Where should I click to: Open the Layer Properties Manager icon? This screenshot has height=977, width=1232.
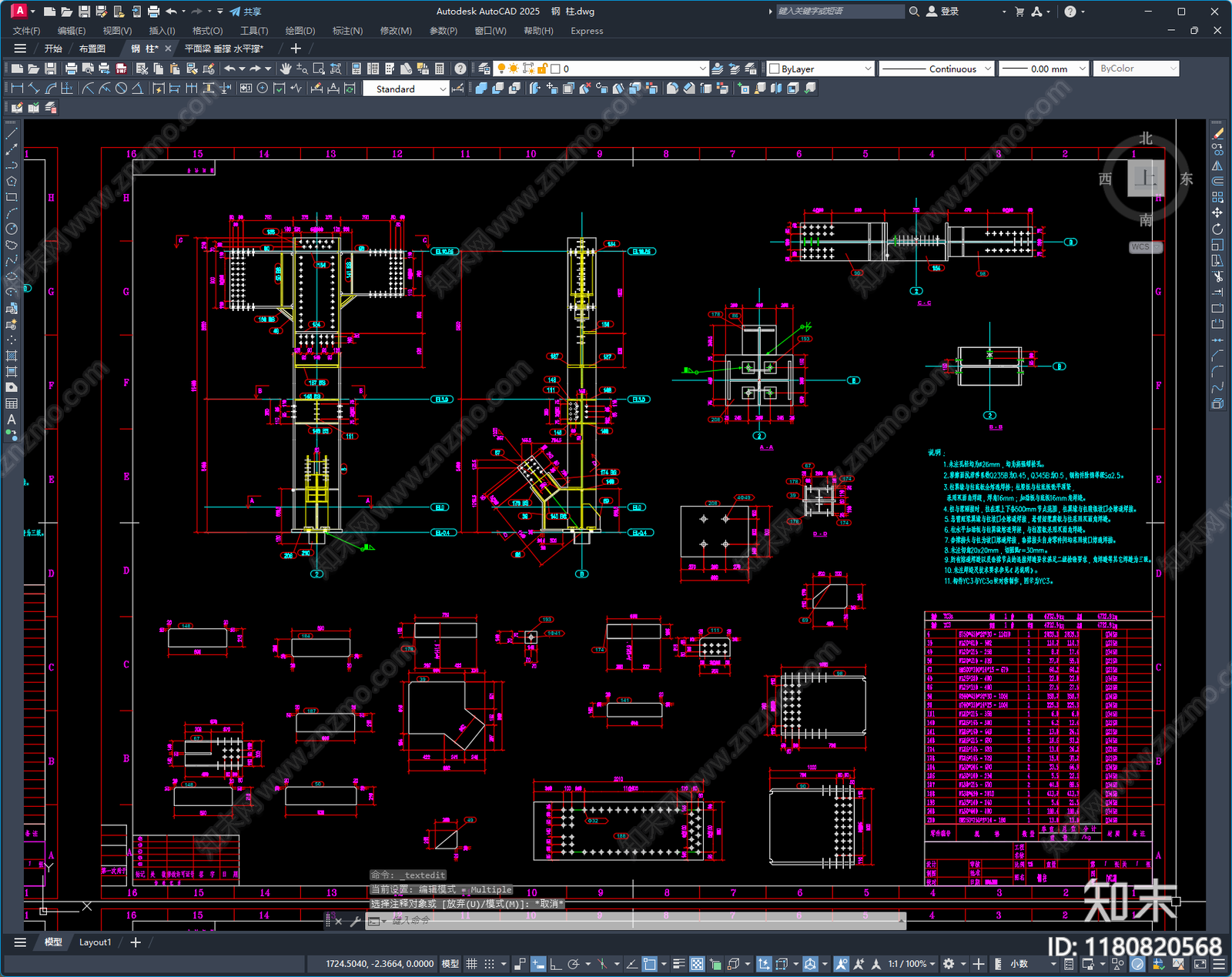click(484, 69)
